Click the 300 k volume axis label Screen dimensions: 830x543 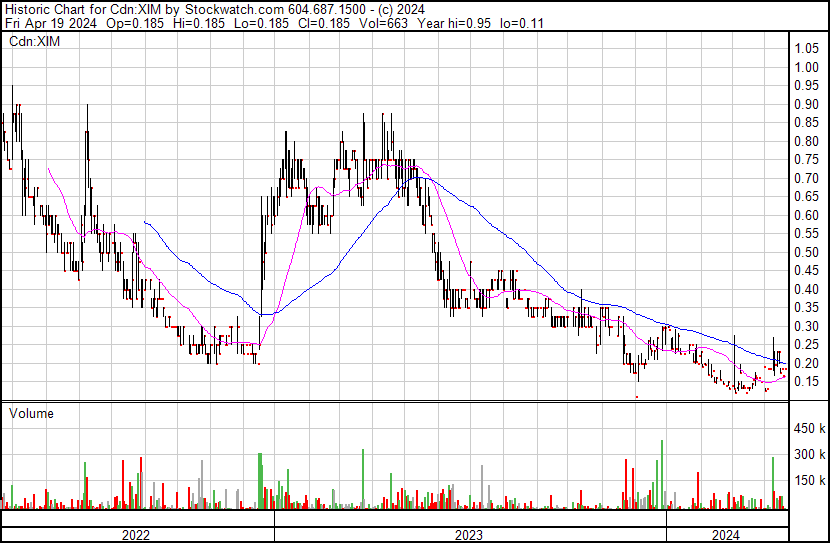(808, 454)
